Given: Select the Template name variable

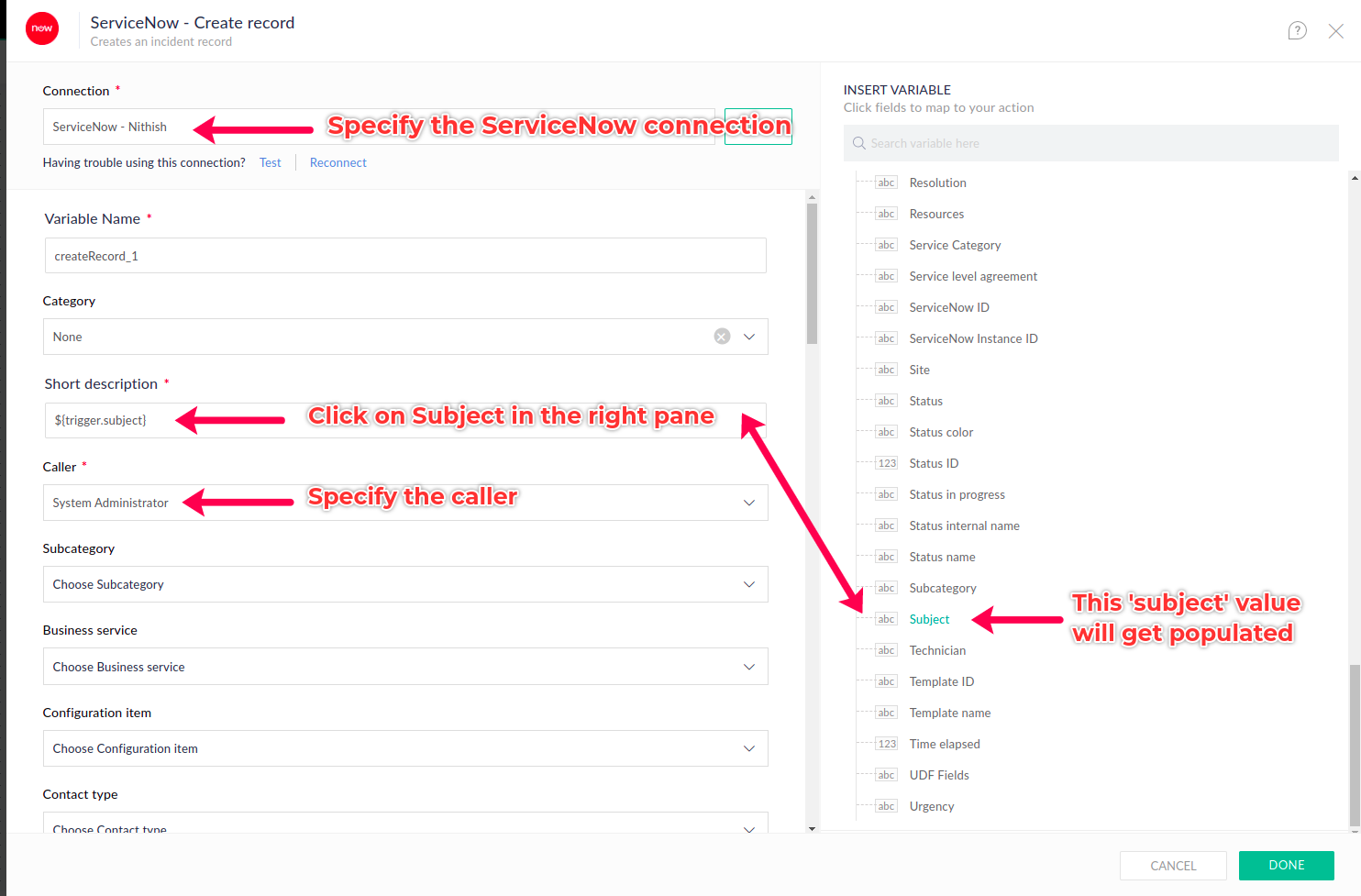Looking at the screenshot, I should click(x=949, y=713).
